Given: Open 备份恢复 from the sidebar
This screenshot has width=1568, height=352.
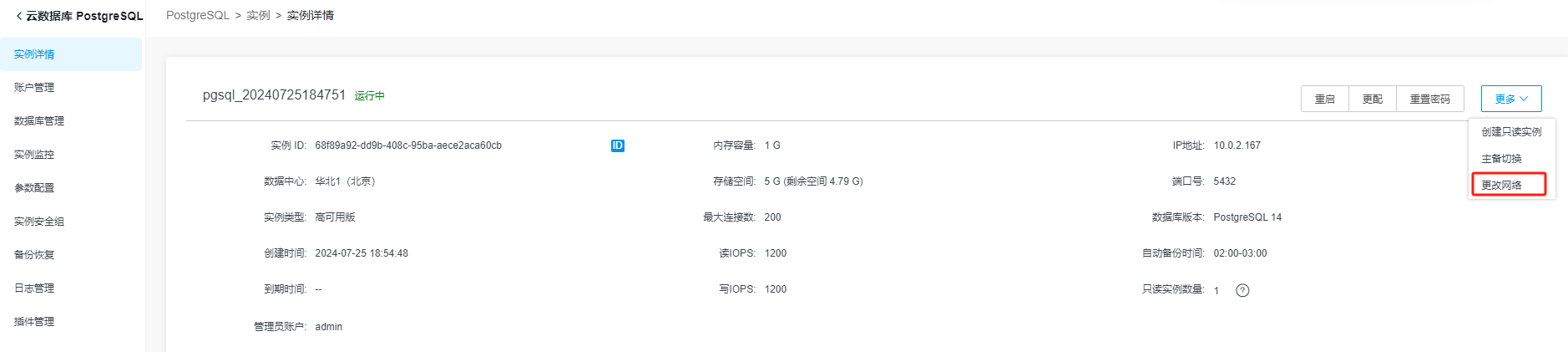Looking at the screenshot, I should (34, 255).
